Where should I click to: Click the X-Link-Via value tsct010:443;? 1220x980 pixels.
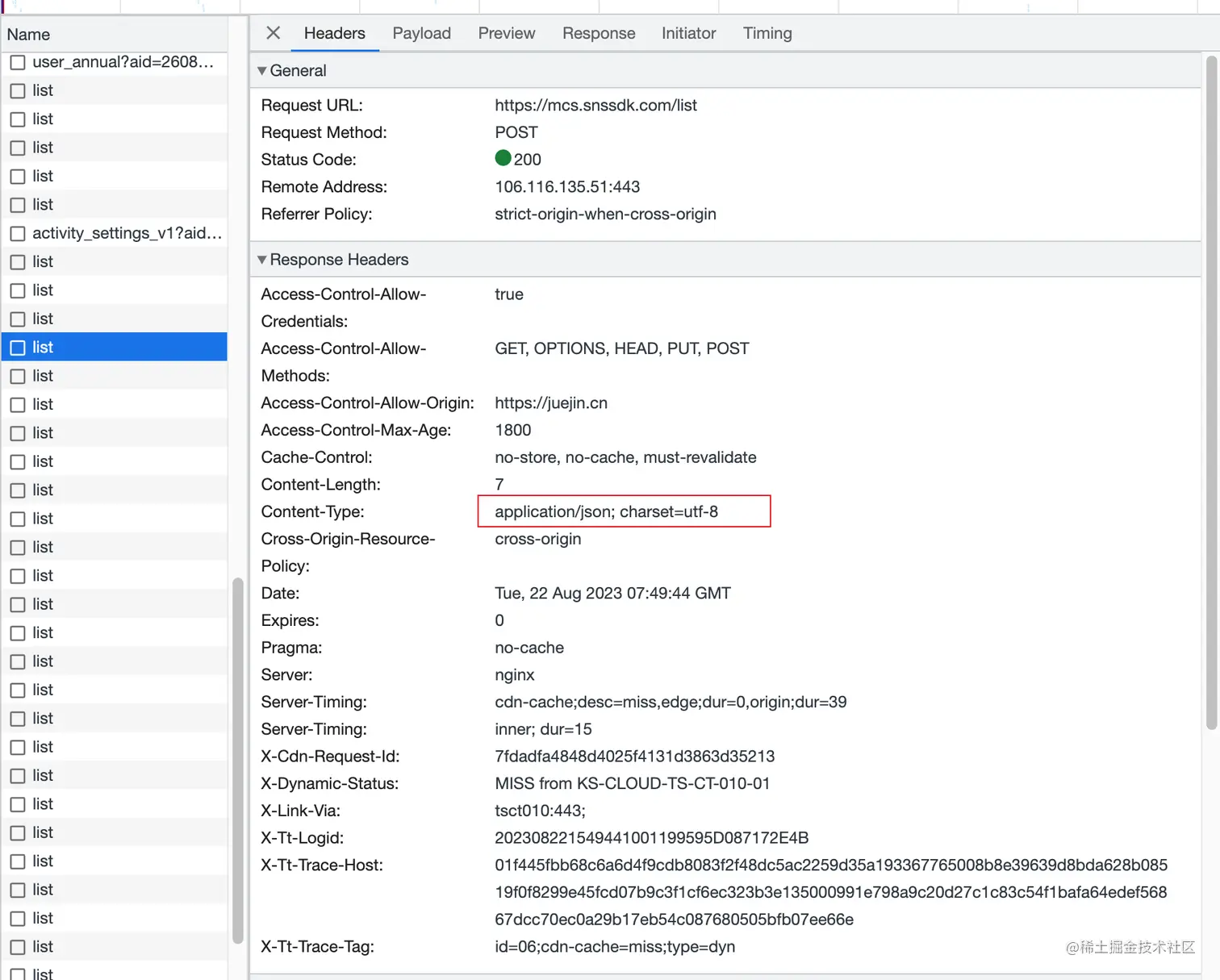pos(540,811)
